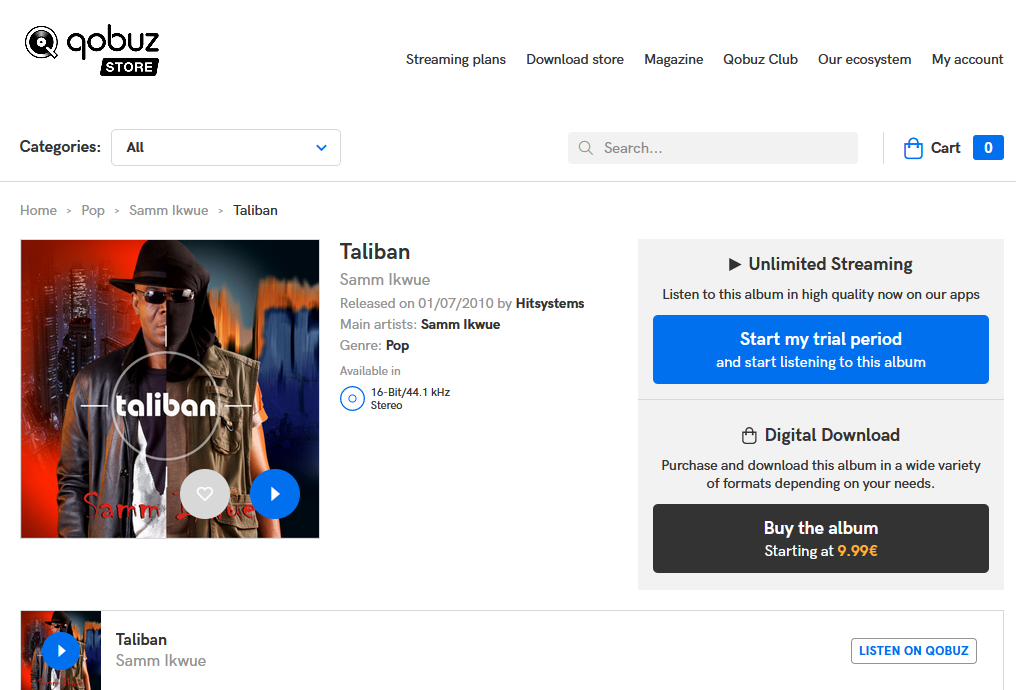Open the Categories dropdown
The height and width of the screenshot is (690, 1016).
[x=226, y=148]
